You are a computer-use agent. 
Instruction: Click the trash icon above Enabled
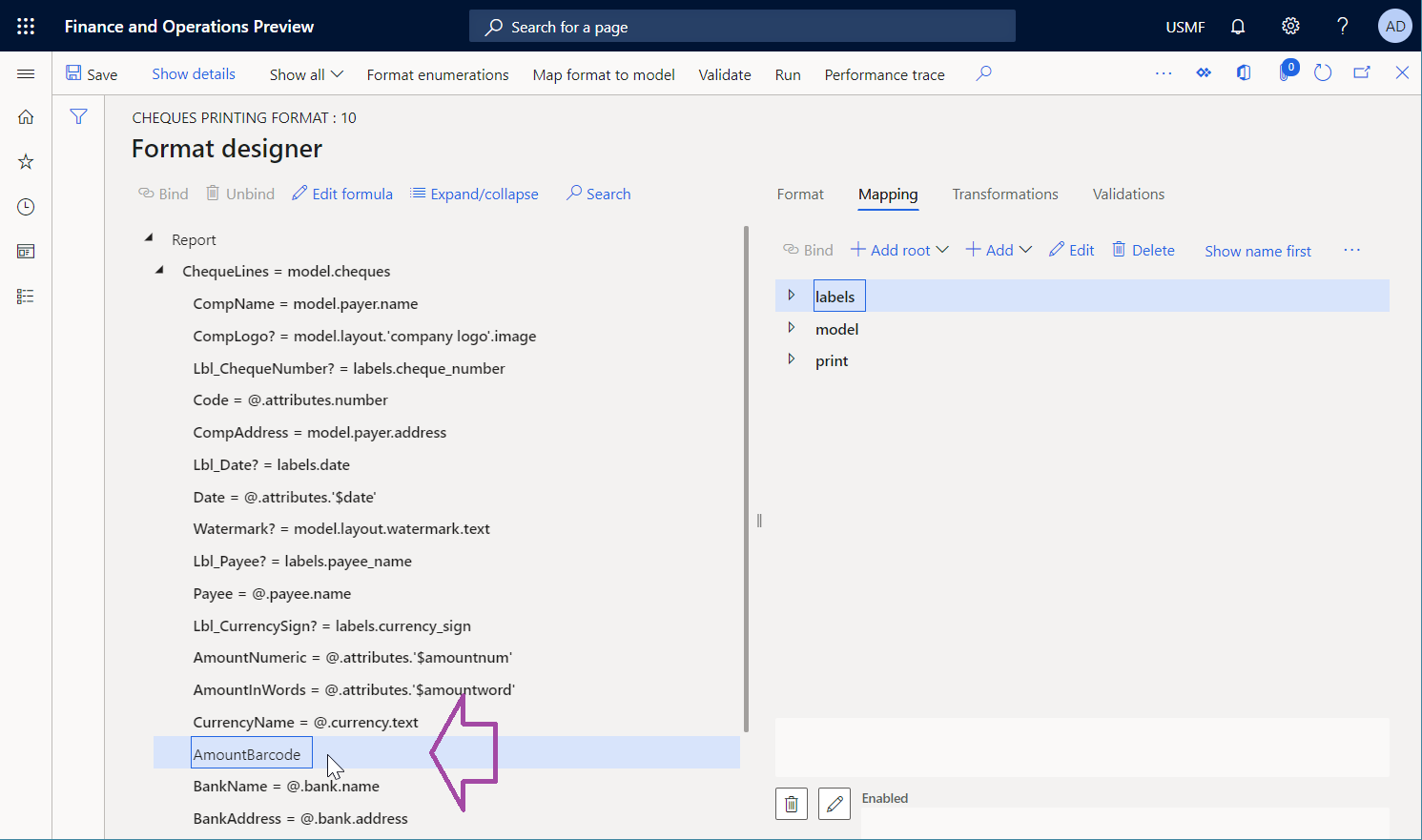[x=792, y=804]
